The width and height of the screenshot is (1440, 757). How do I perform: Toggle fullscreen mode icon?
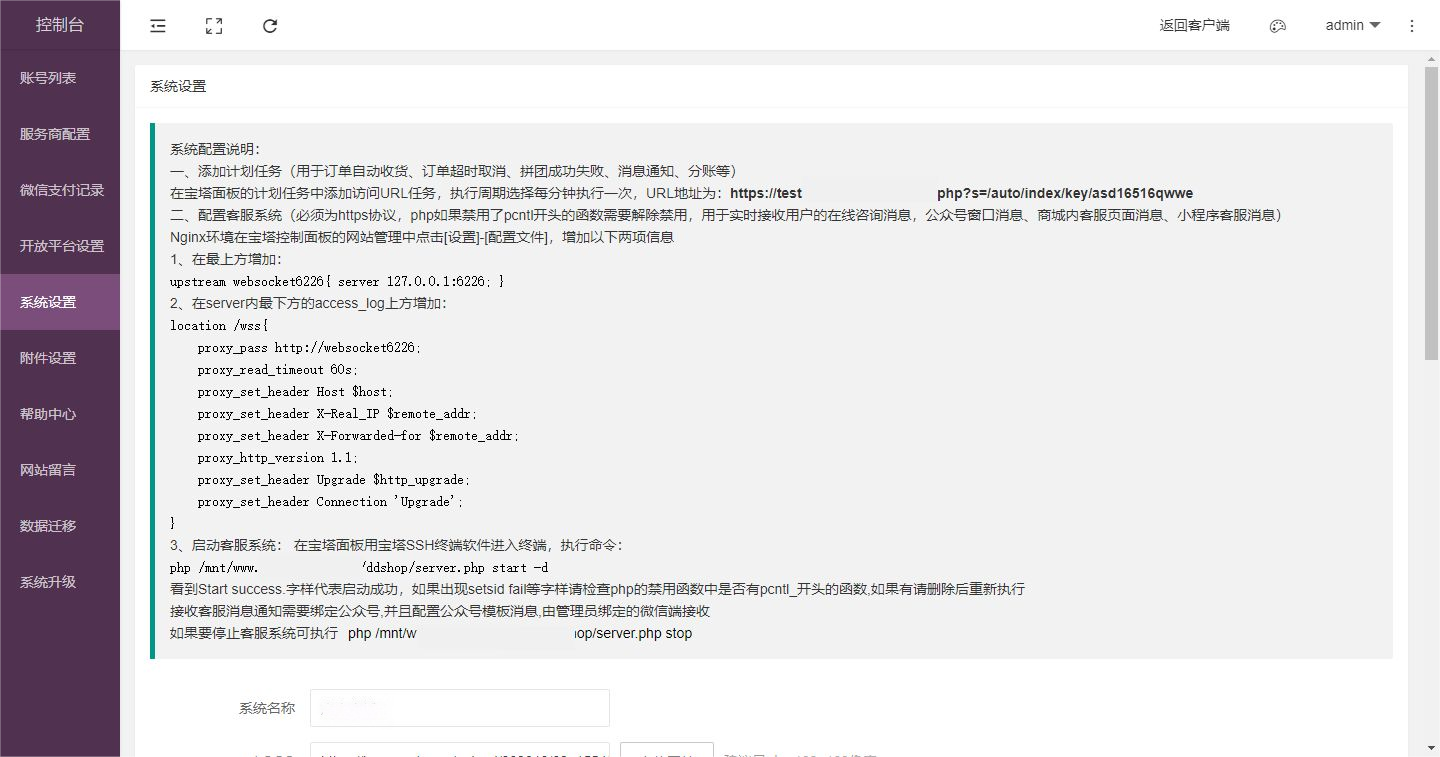[x=214, y=26]
